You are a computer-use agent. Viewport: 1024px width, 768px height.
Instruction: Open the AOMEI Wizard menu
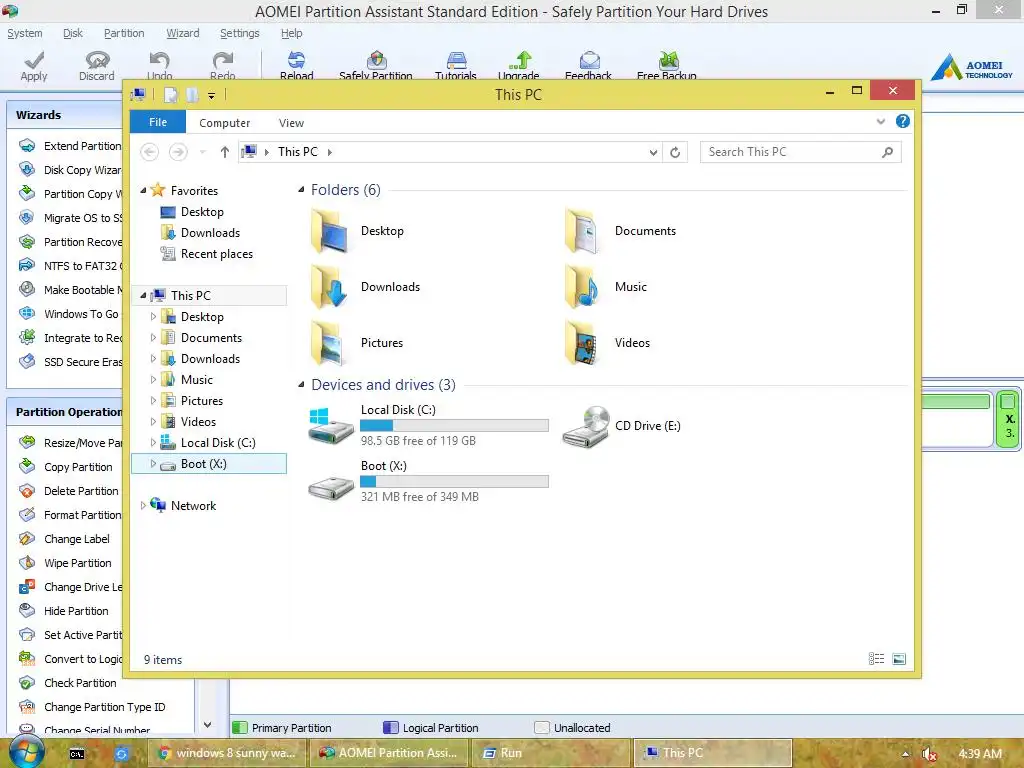point(183,33)
